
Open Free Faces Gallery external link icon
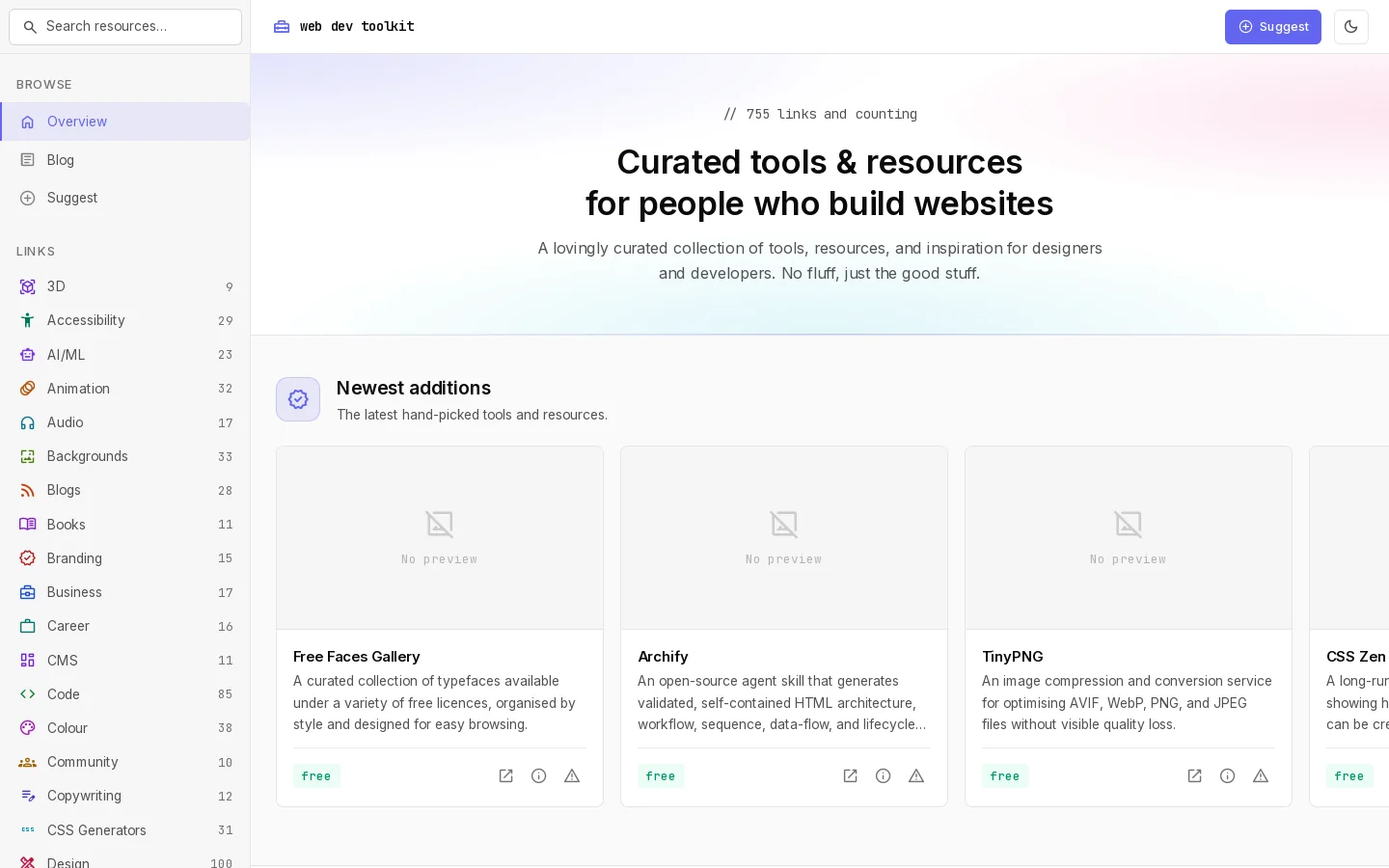pyautogui.click(x=506, y=776)
